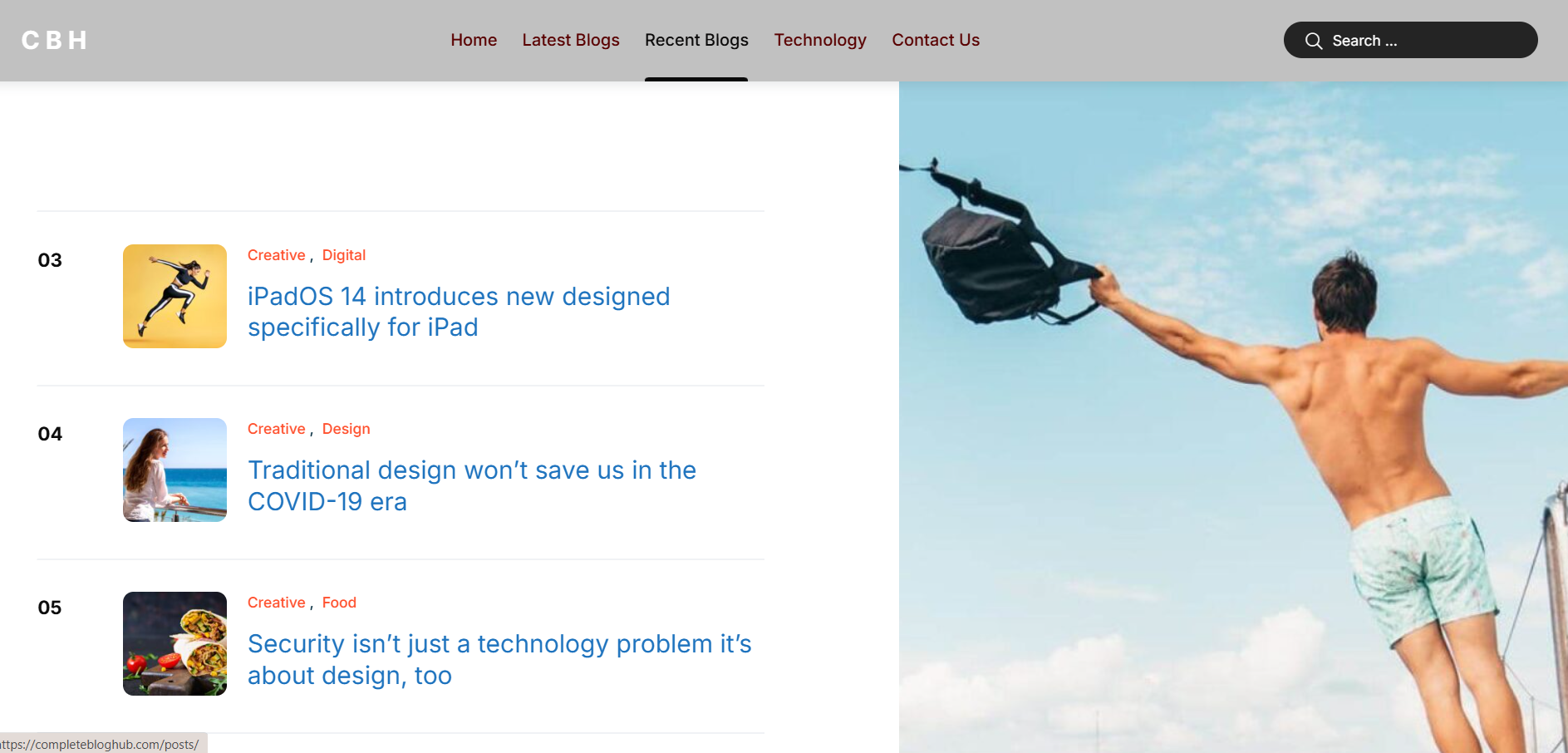Image resolution: width=1568 pixels, height=753 pixels.
Task: Open the woman by sea thumbnail
Action: pos(174,470)
